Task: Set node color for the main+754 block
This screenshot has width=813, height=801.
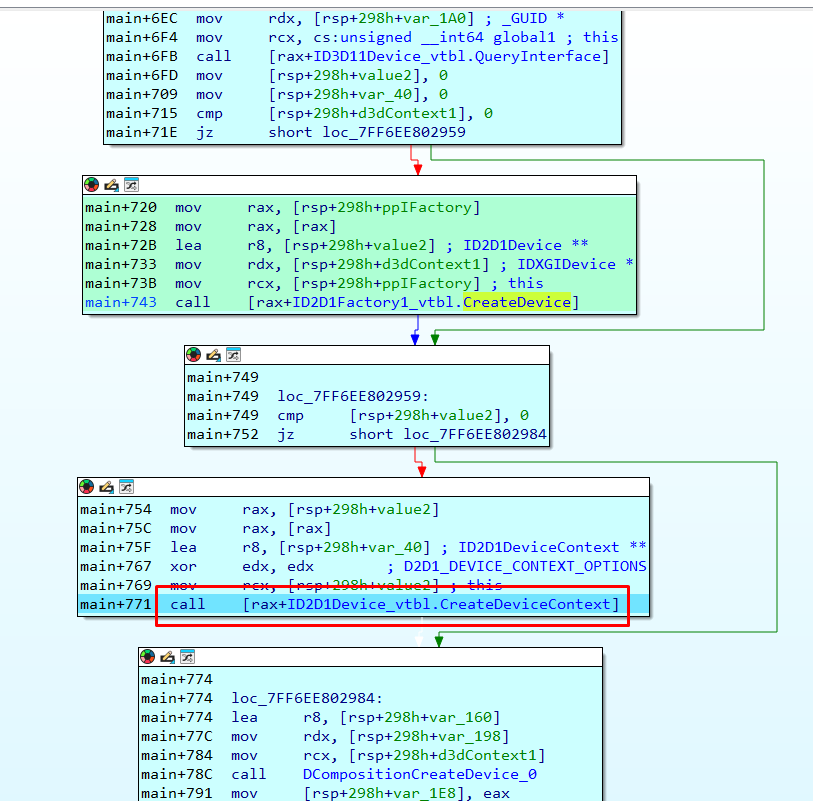Action: pos(87,487)
